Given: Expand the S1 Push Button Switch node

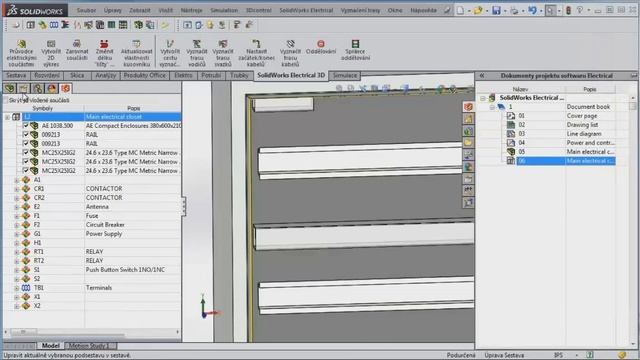Looking at the screenshot, I should (17, 270).
